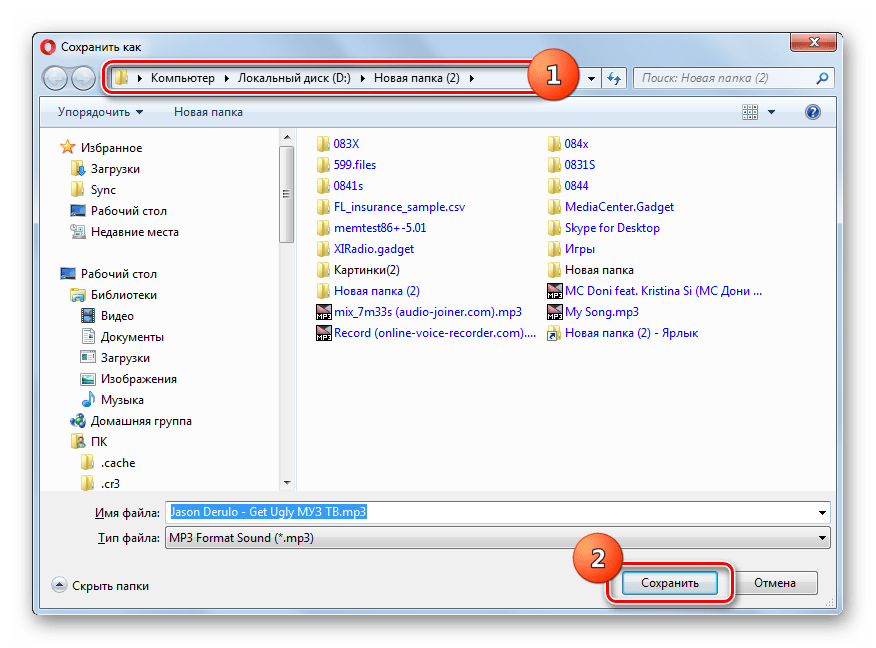
Task: Expand the Тип файла combo box
Action: point(823,539)
